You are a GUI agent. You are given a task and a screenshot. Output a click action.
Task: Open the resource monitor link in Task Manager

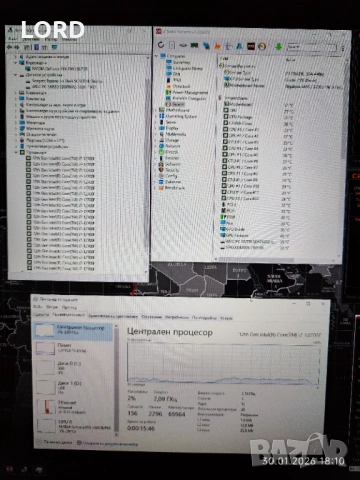[107, 444]
